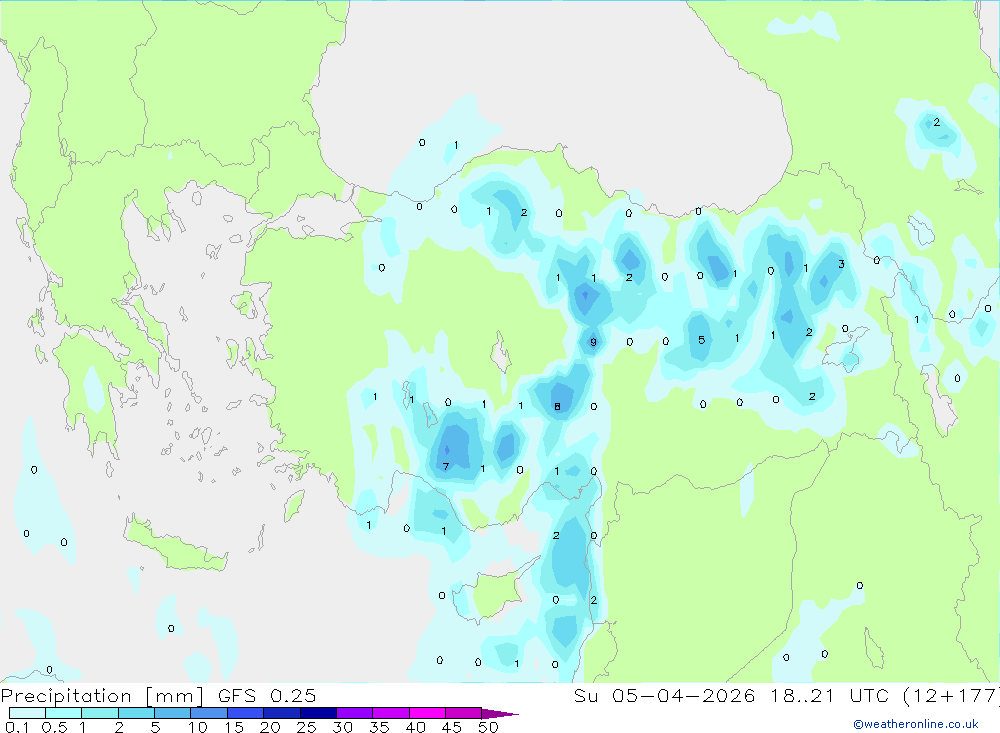Pick the 35–40 mm violet legend swatch
Screen dimensions: 1000x733
390,713
